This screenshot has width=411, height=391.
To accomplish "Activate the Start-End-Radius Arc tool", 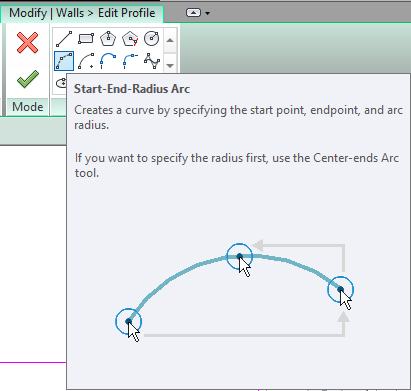I will pyautogui.click(x=64, y=61).
